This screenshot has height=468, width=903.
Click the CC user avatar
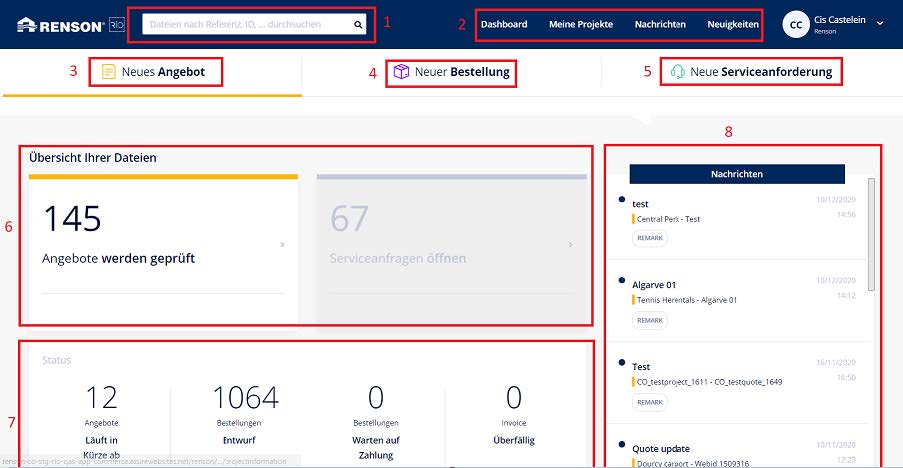point(796,25)
